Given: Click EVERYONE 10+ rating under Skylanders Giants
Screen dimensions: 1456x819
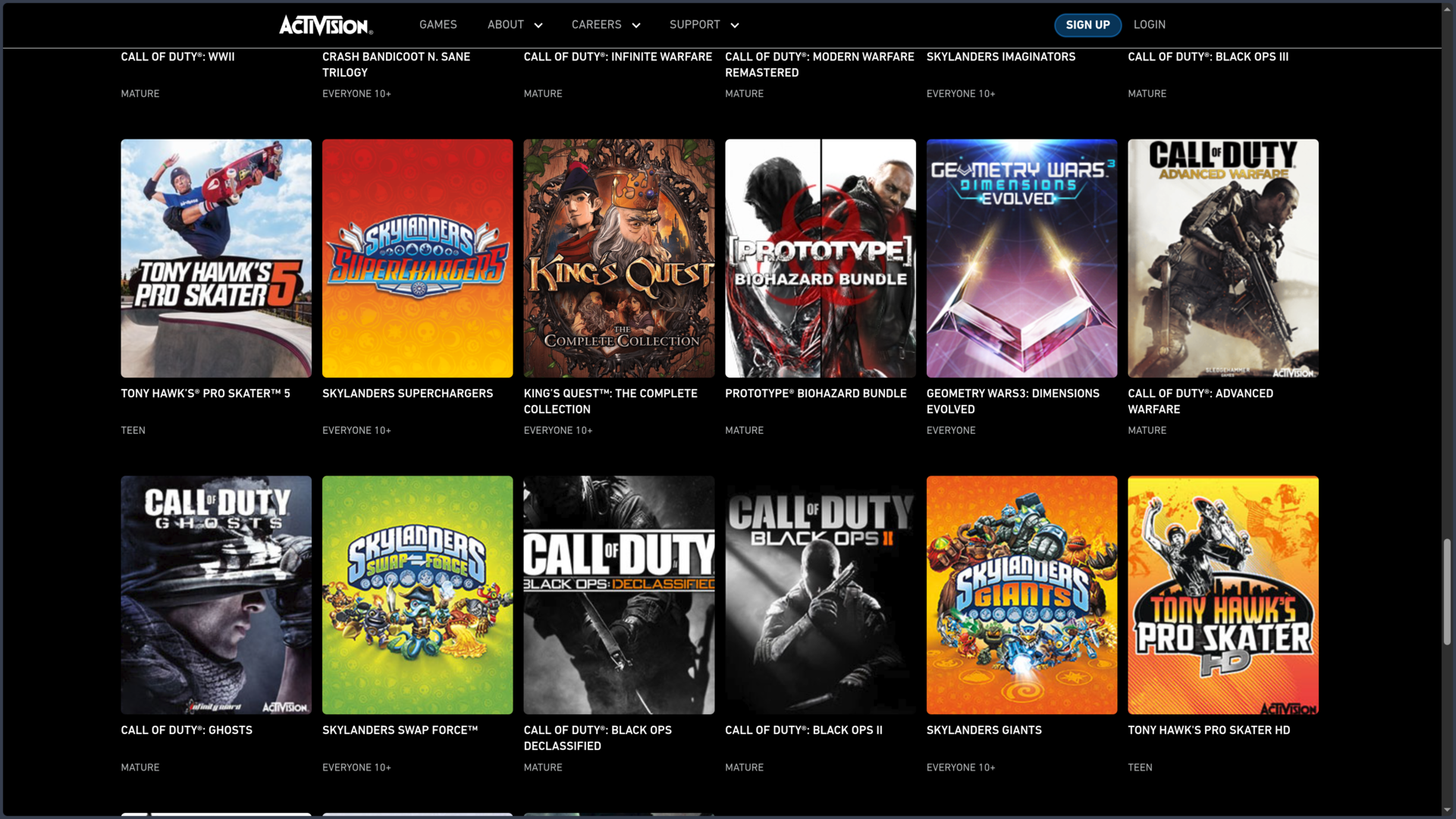Looking at the screenshot, I should point(961,767).
